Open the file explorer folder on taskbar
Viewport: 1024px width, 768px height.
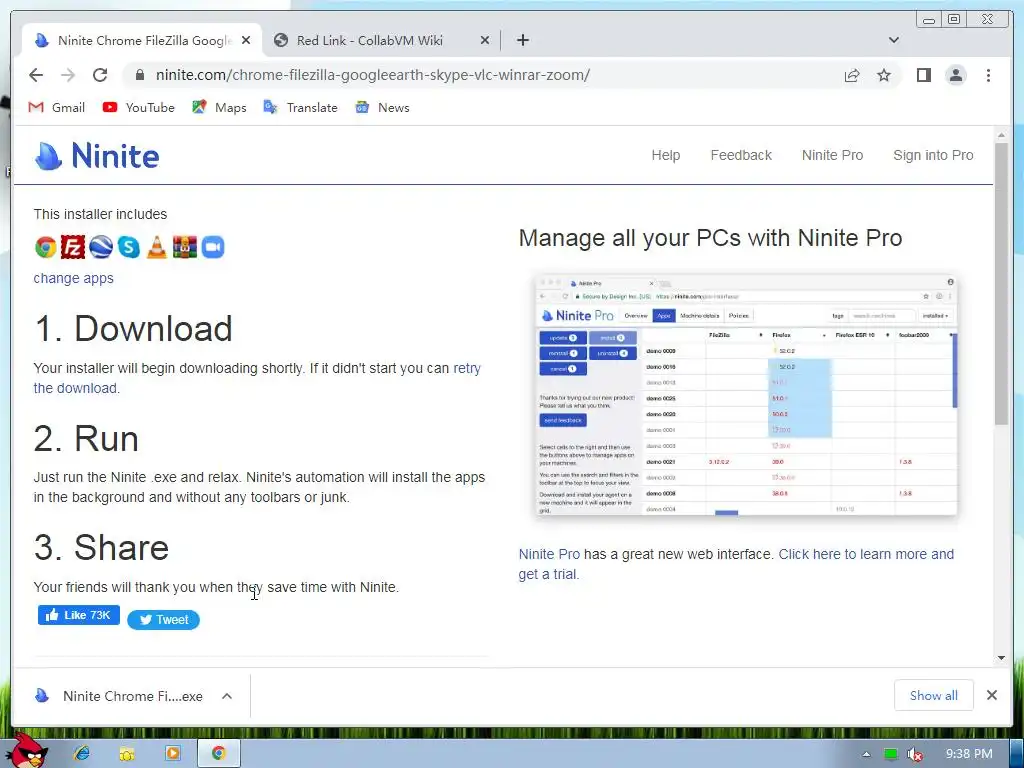point(127,753)
